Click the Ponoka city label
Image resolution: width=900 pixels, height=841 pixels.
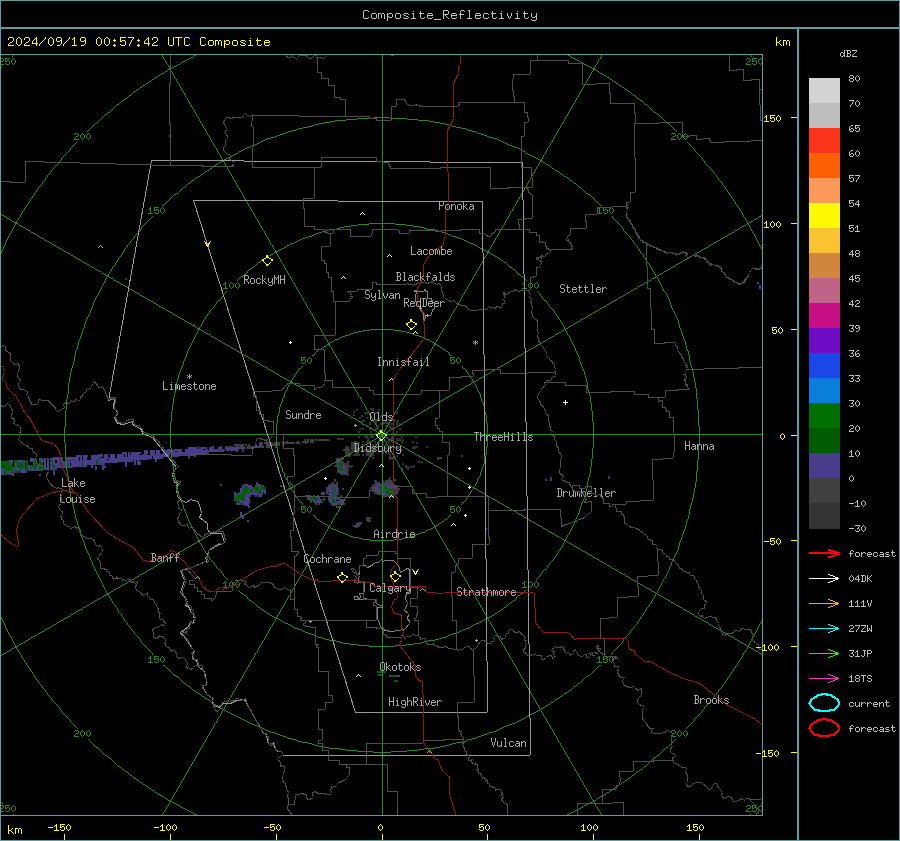click(456, 206)
